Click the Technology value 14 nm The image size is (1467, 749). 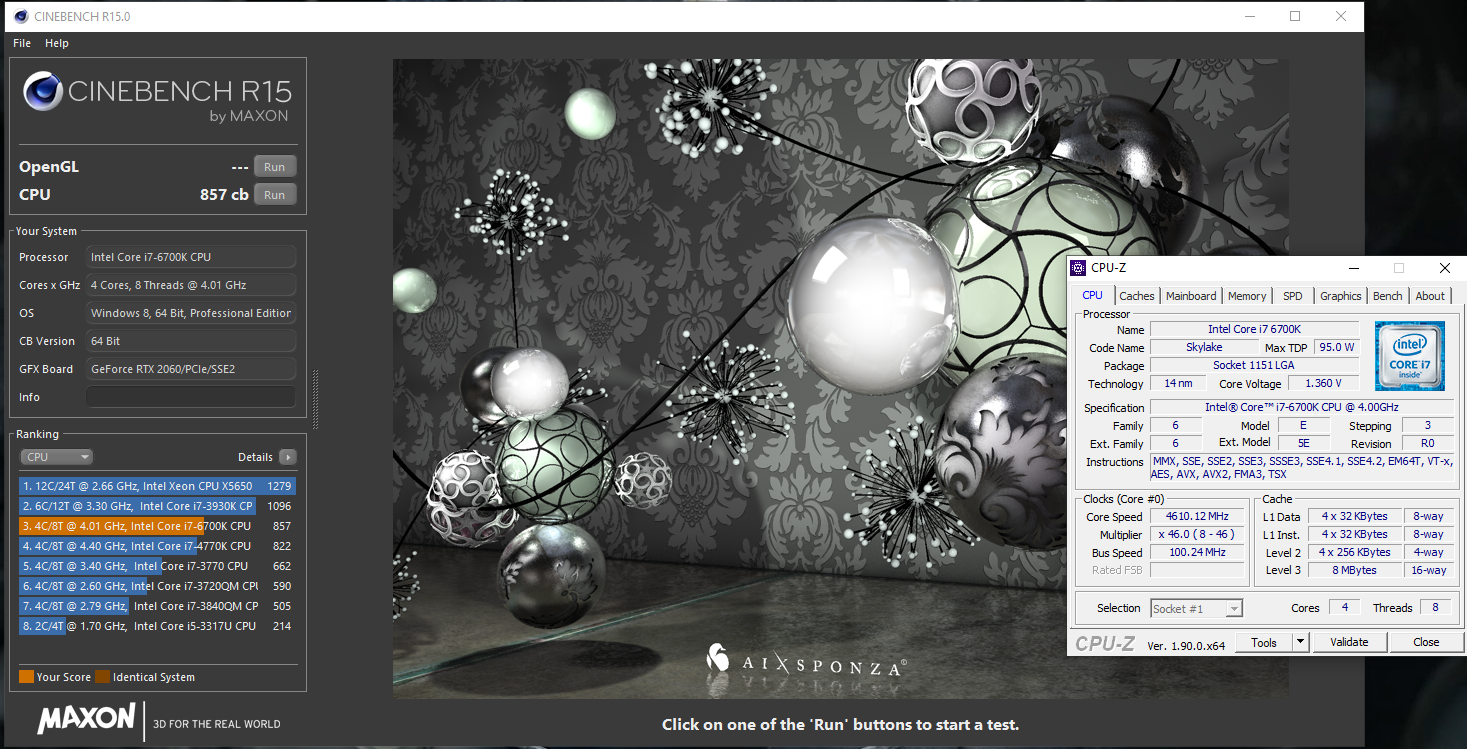[x=1178, y=383]
